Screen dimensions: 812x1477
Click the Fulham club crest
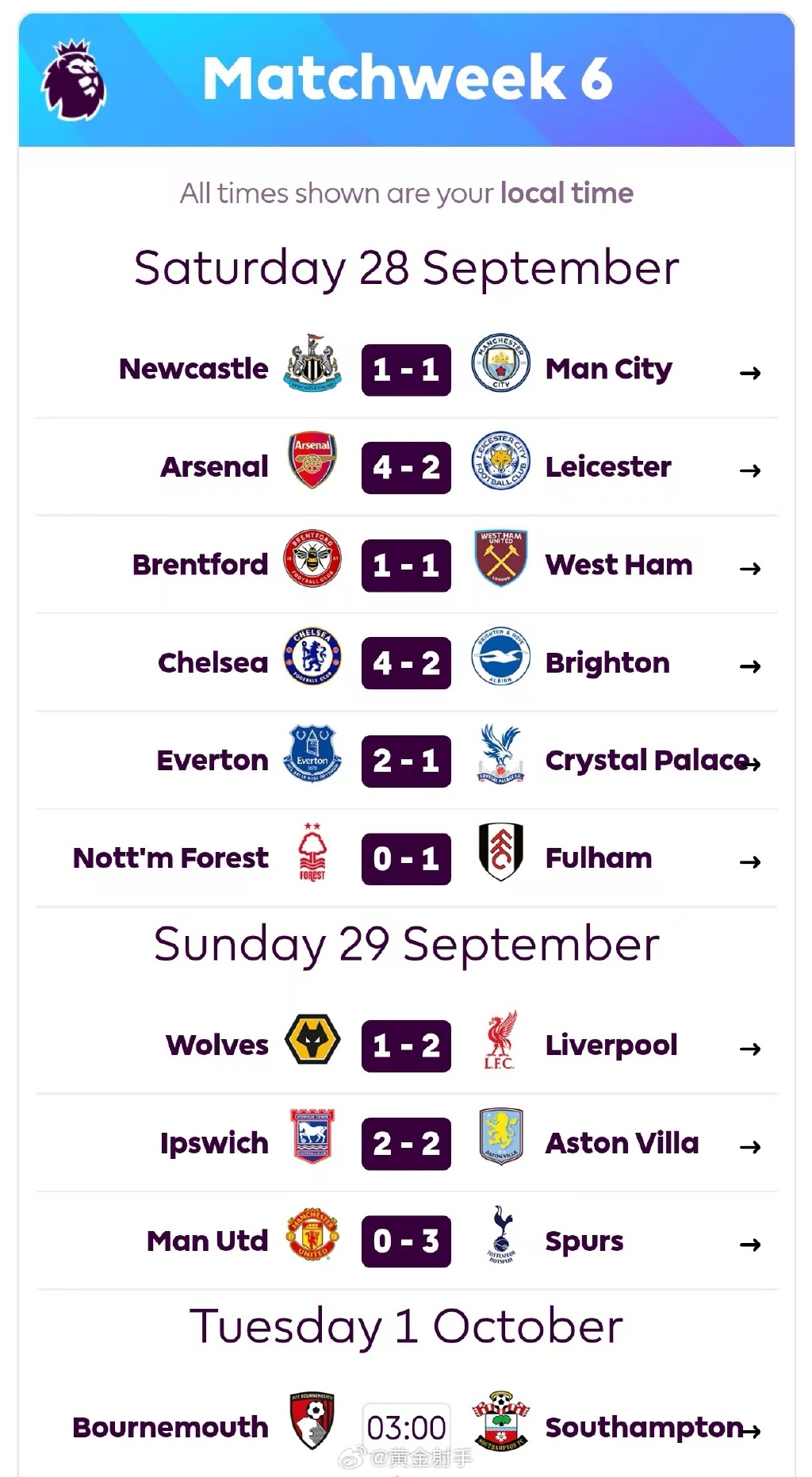coord(500,852)
